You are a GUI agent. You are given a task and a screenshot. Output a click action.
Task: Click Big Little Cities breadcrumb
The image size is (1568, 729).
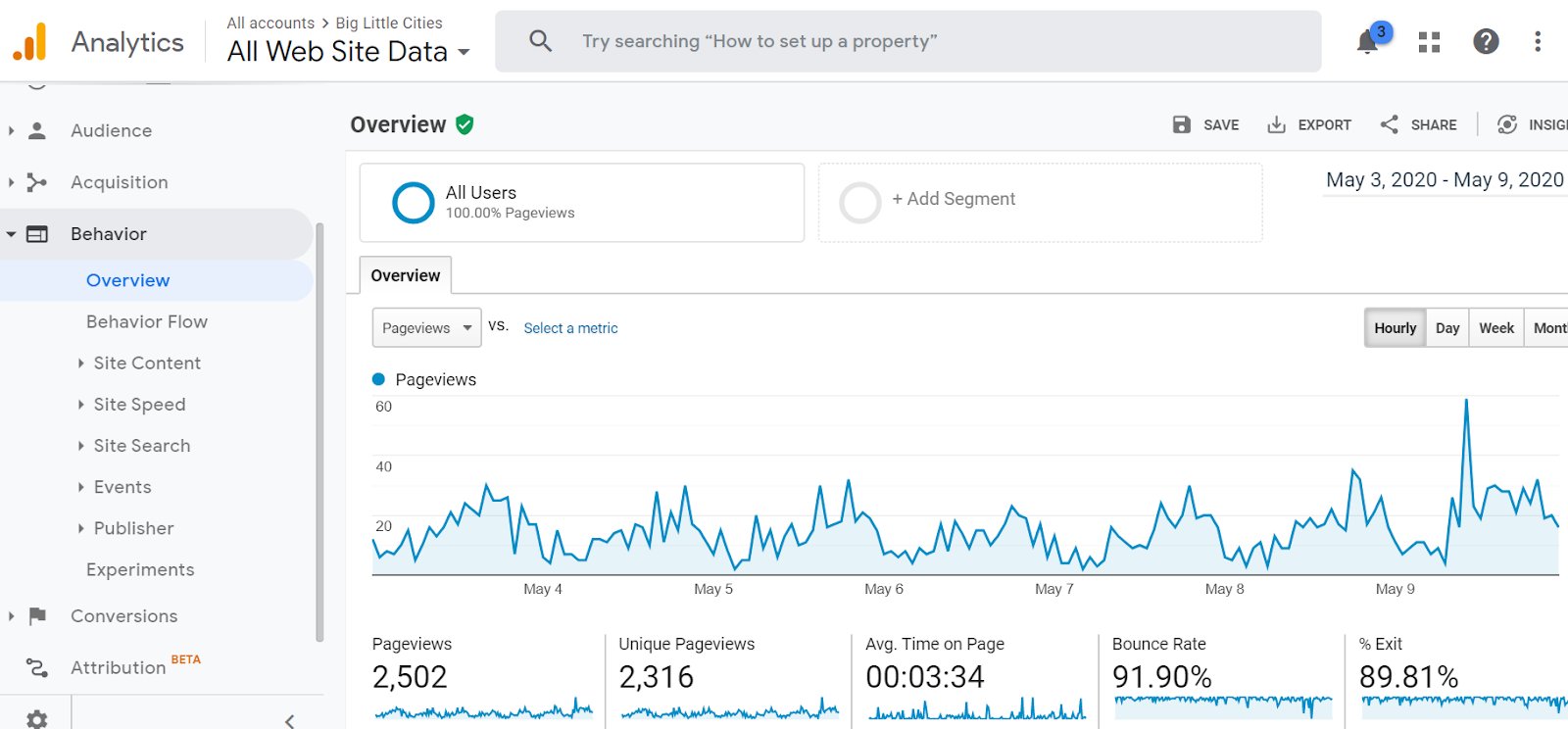coord(389,23)
